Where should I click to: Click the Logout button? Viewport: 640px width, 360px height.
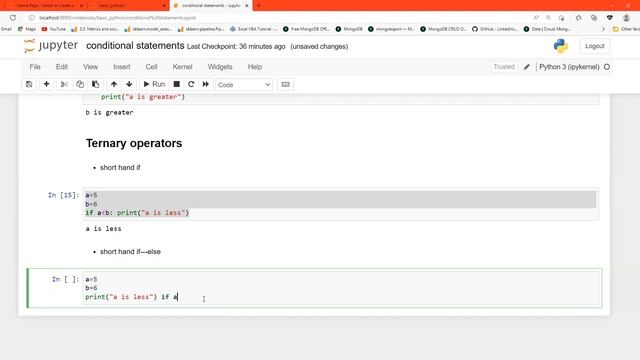pos(595,46)
